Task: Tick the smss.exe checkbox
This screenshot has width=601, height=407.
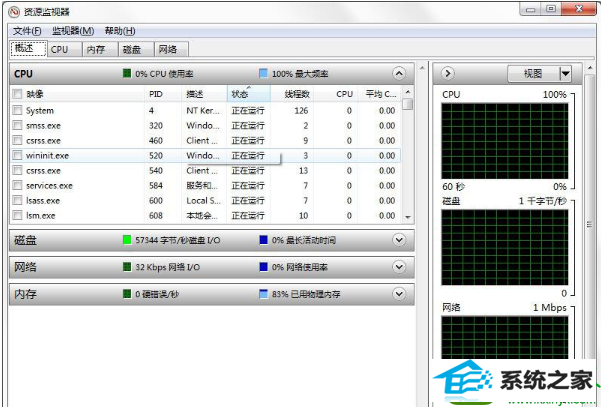Action: pos(17,125)
